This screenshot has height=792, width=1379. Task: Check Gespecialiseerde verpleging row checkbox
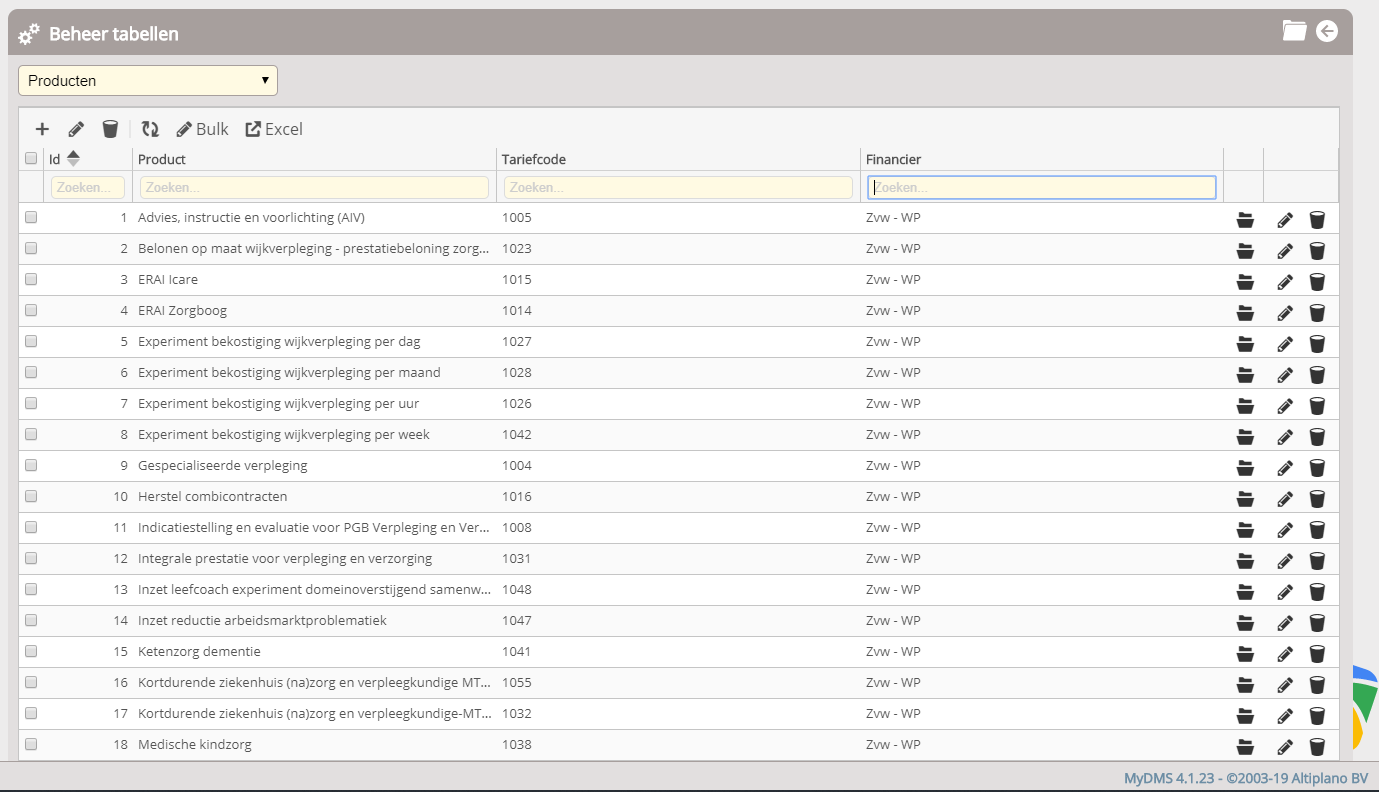pyautogui.click(x=31, y=465)
